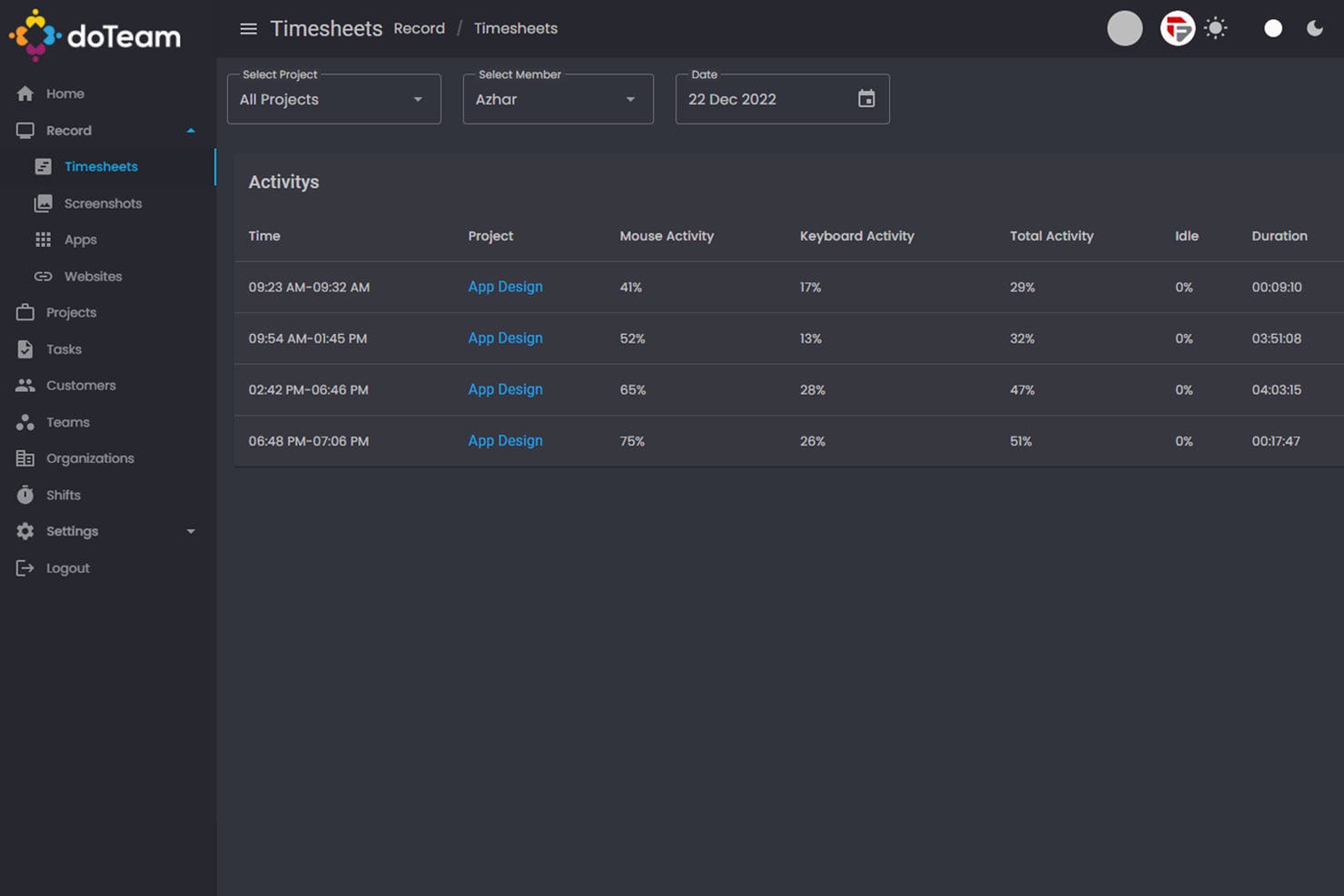Image resolution: width=1344 pixels, height=896 pixels.
Task: Toggle the sidebar with the hamburger menu
Action: (248, 28)
